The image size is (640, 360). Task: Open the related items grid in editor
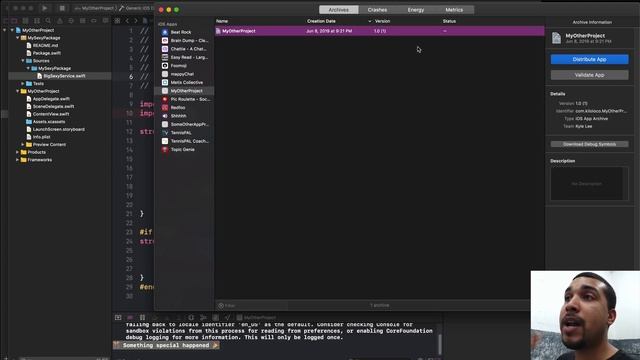[x=118, y=20]
